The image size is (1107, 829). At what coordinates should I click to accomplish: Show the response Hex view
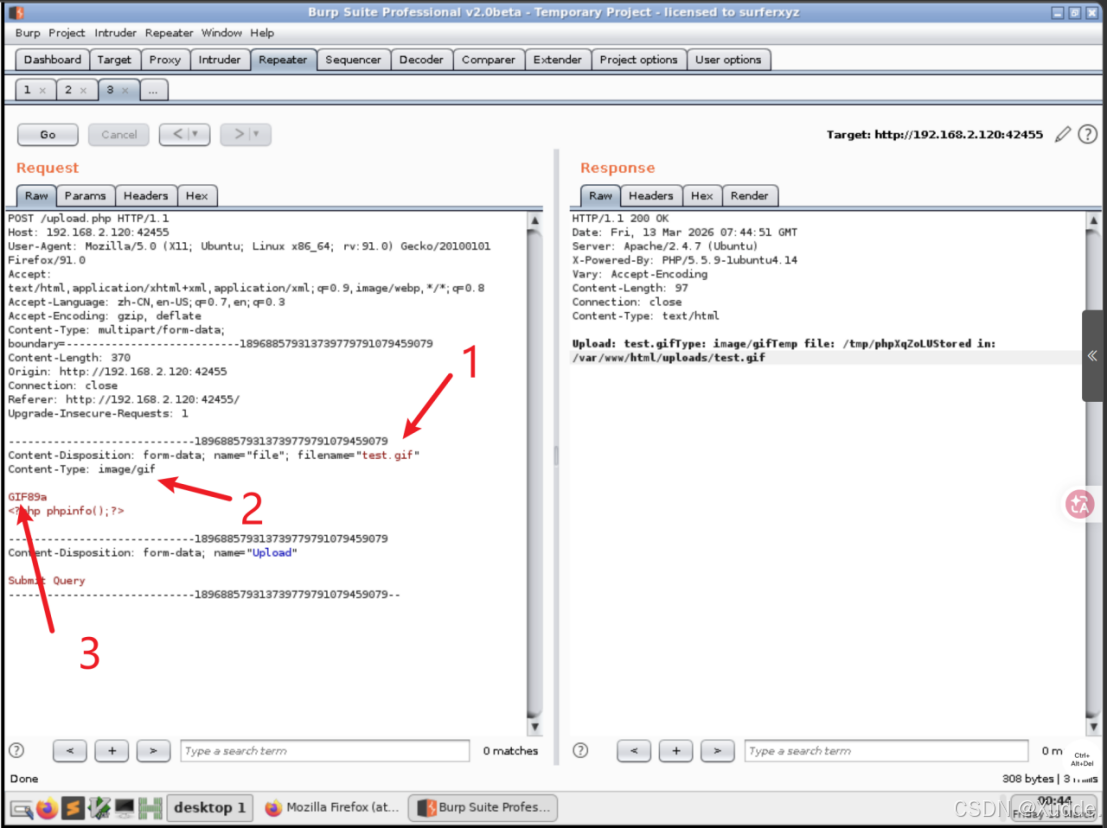(x=702, y=196)
